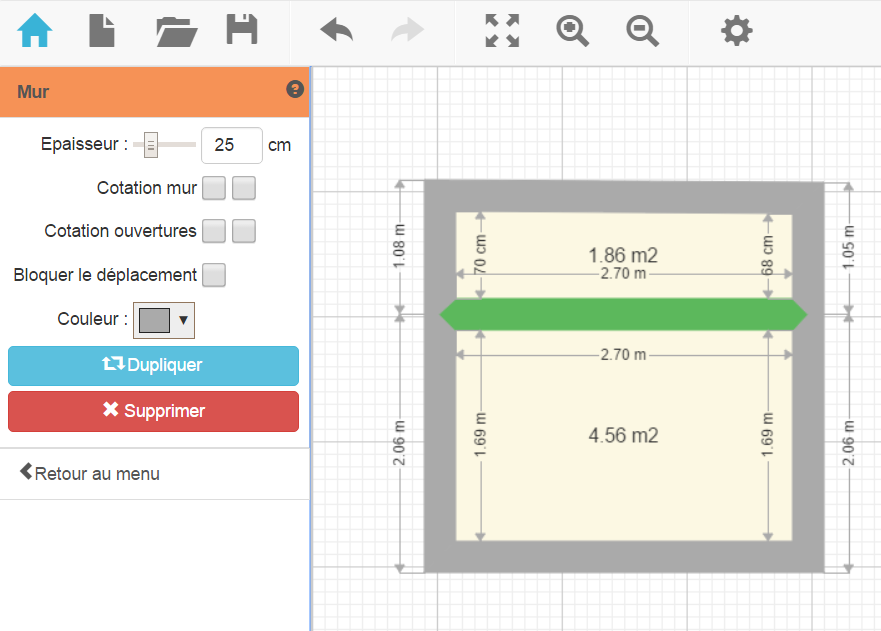Create a new plan with the file icon

[x=102, y=31]
